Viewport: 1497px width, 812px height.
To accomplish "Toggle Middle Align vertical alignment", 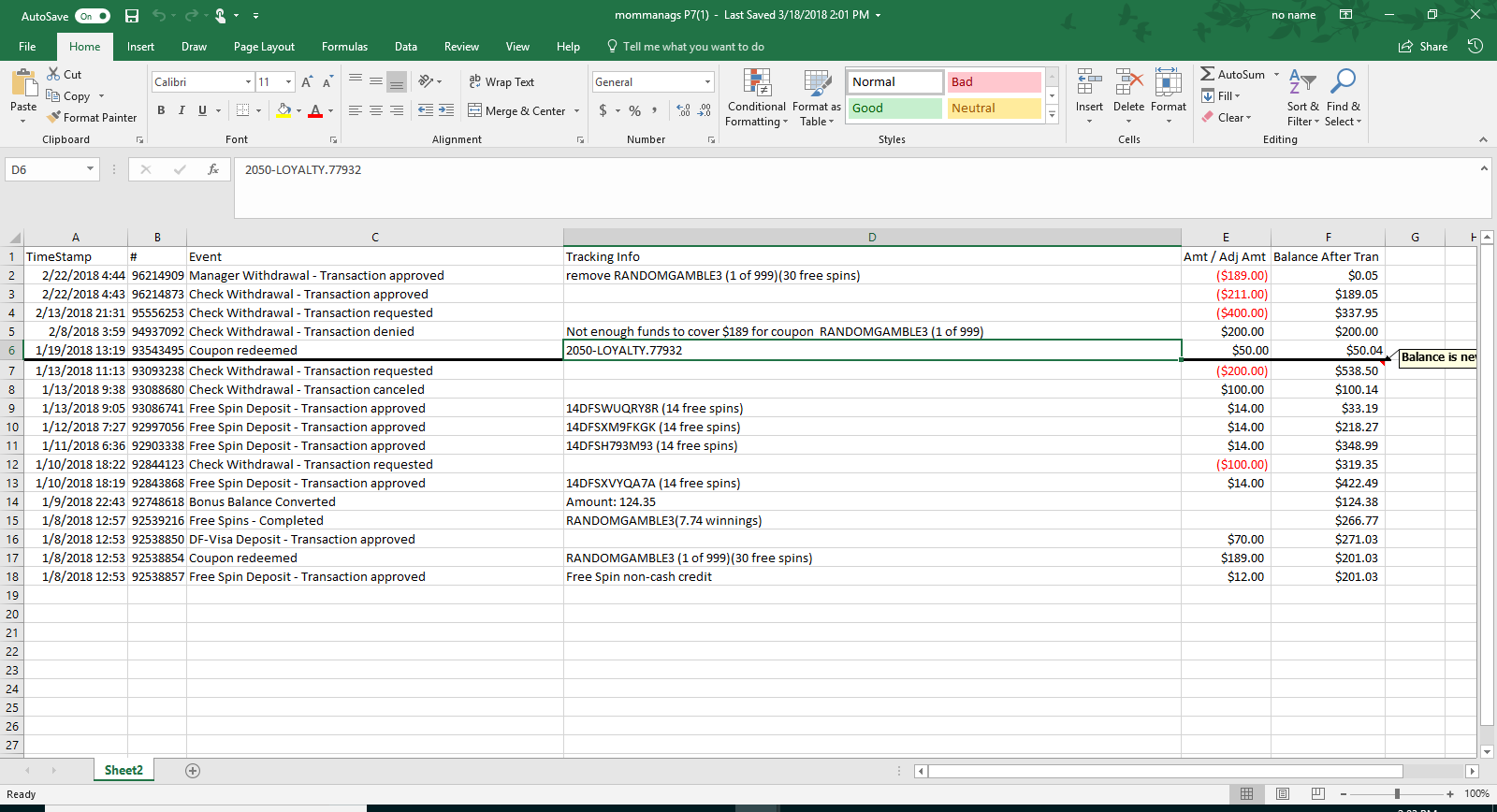I will click(376, 81).
